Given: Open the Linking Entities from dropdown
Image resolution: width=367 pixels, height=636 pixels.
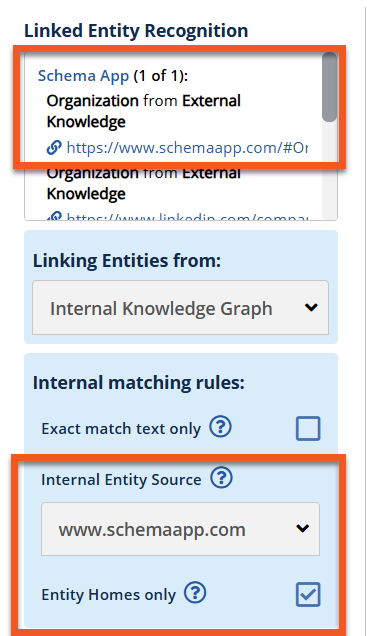Looking at the screenshot, I should pyautogui.click(x=180, y=308).
